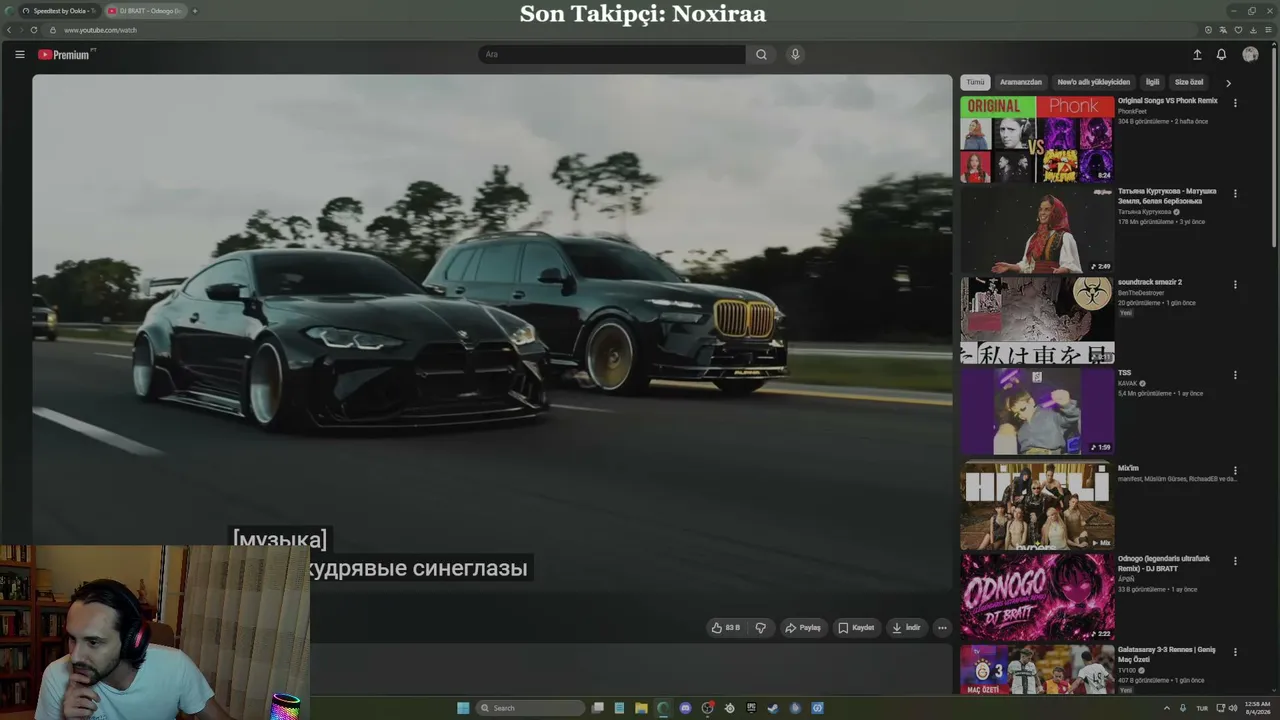
Task: Open 'Odnogo (legendaris ultrafunk Remix) - DJ BRATT' title
Action: (1164, 564)
